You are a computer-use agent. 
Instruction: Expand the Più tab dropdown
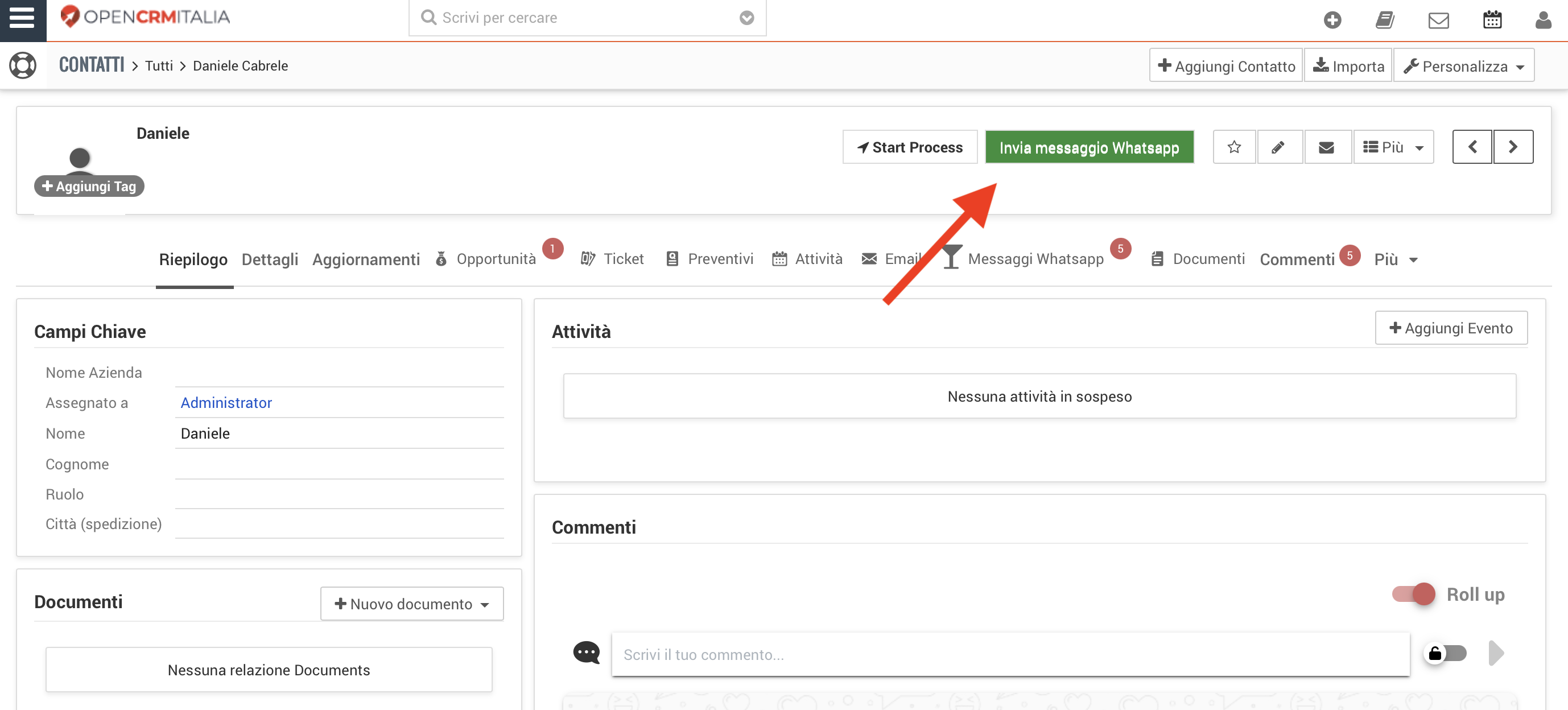point(1395,259)
